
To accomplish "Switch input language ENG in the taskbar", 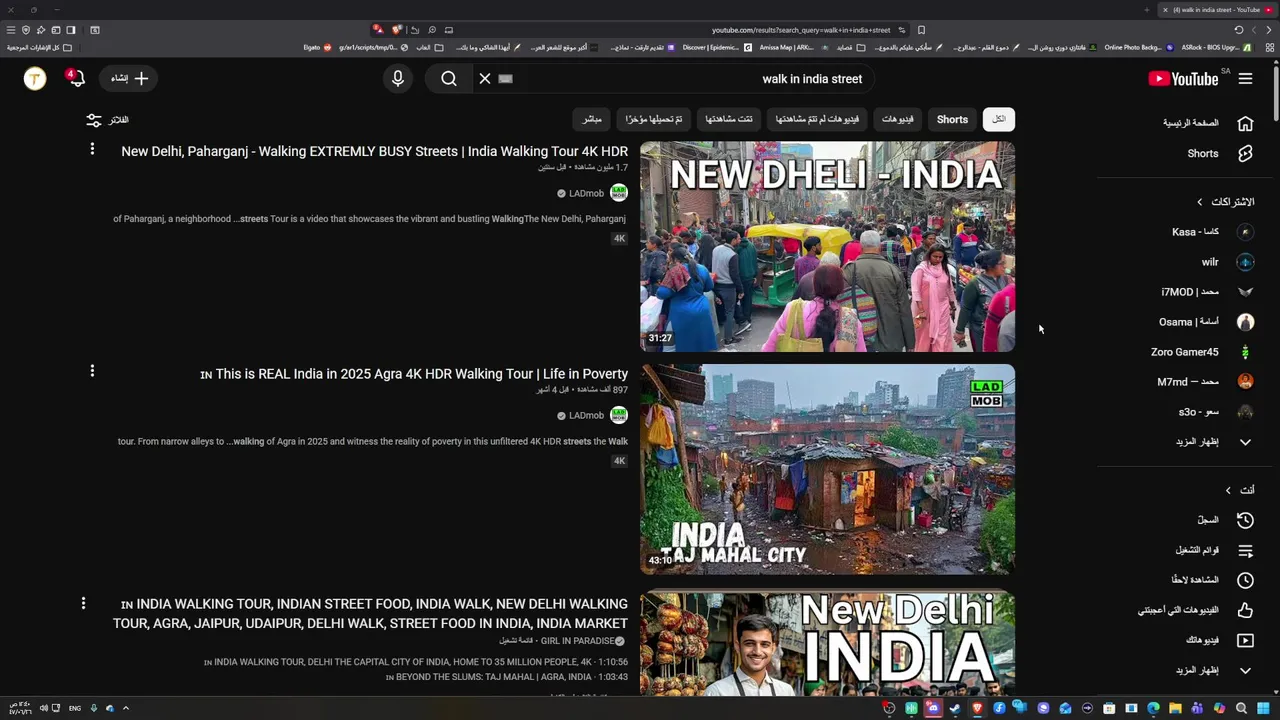I will pyautogui.click(x=75, y=708).
